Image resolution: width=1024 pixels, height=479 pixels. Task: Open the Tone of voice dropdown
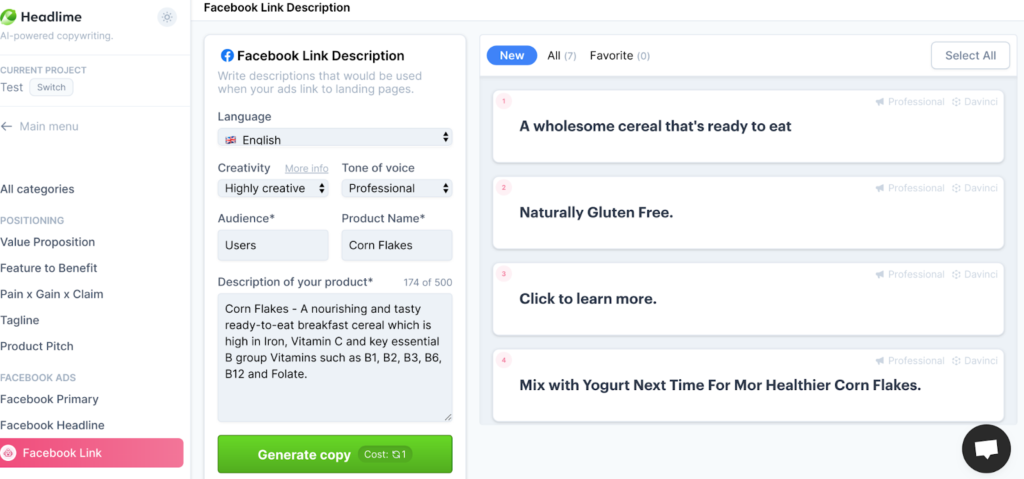tap(396, 188)
